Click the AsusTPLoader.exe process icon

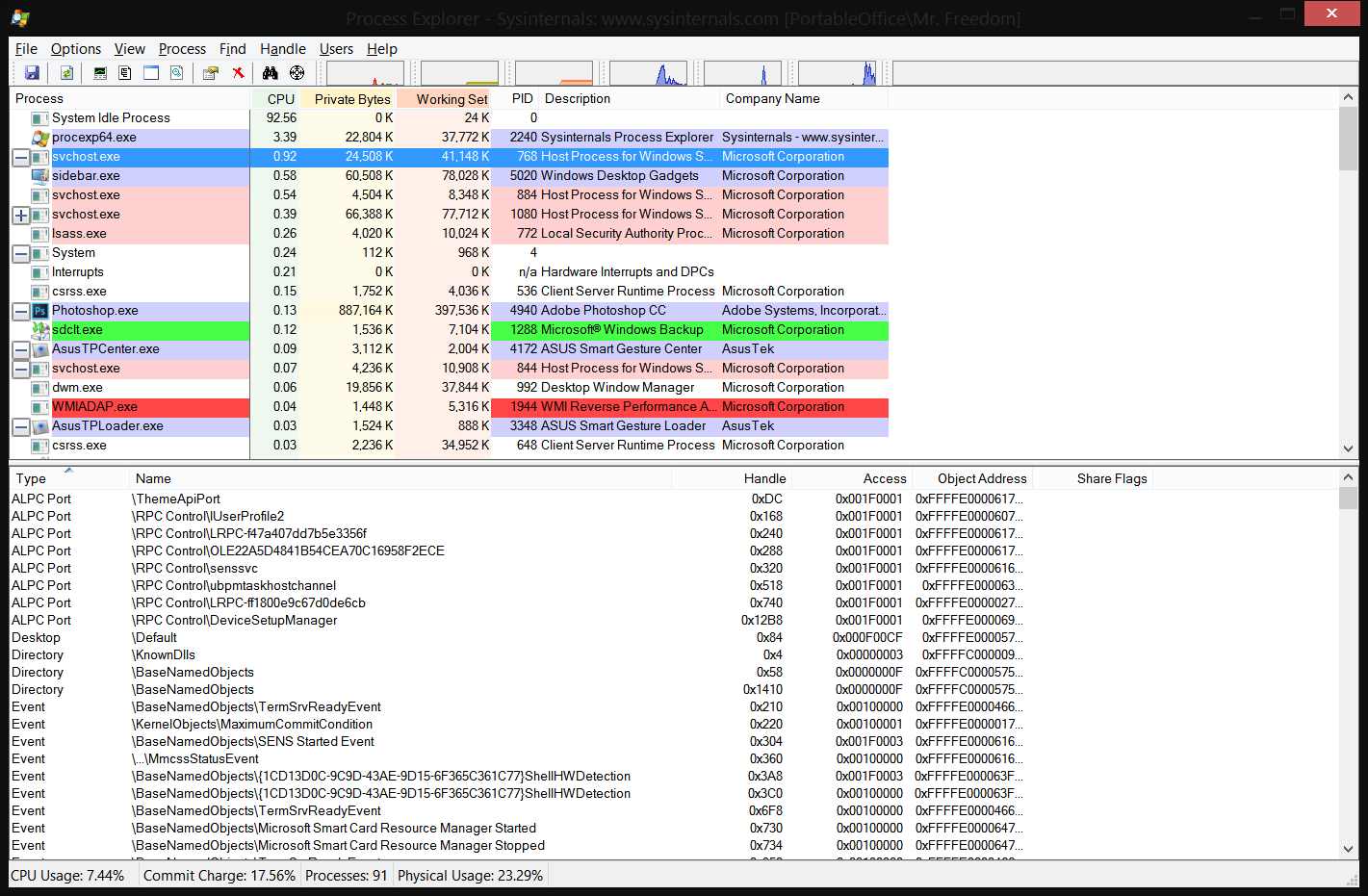click(x=40, y=426)
